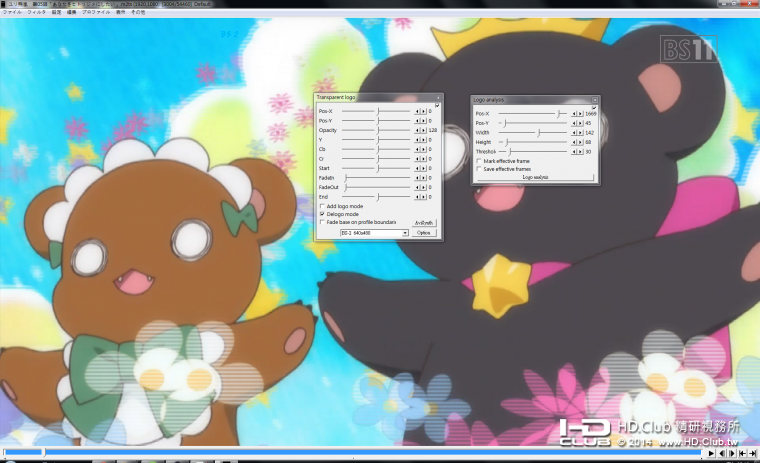The image size is (760, 463).
Task: Step forward one frame
Action: tap(732, 453)
